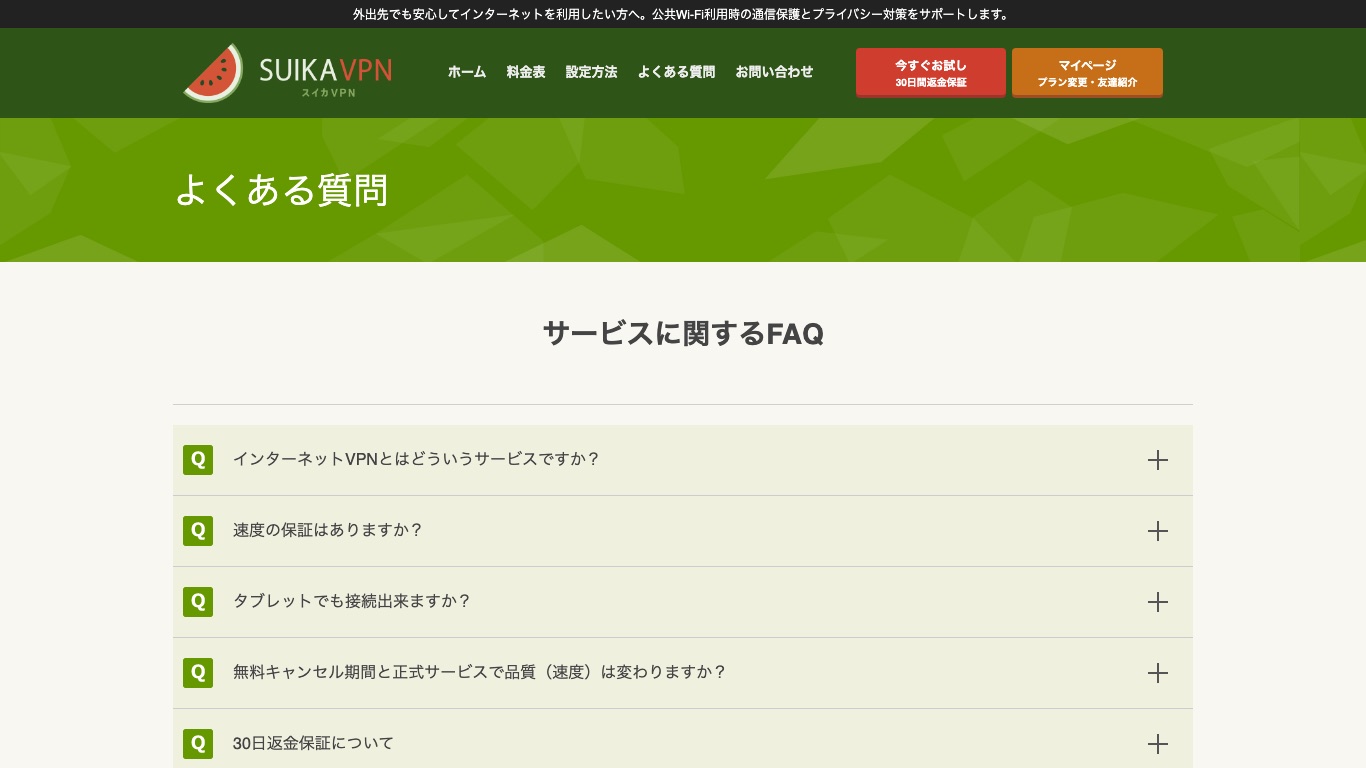Open the 料金表 menu item
Image resolution: width=1366 pixels, height=768 pixels.
526,72
